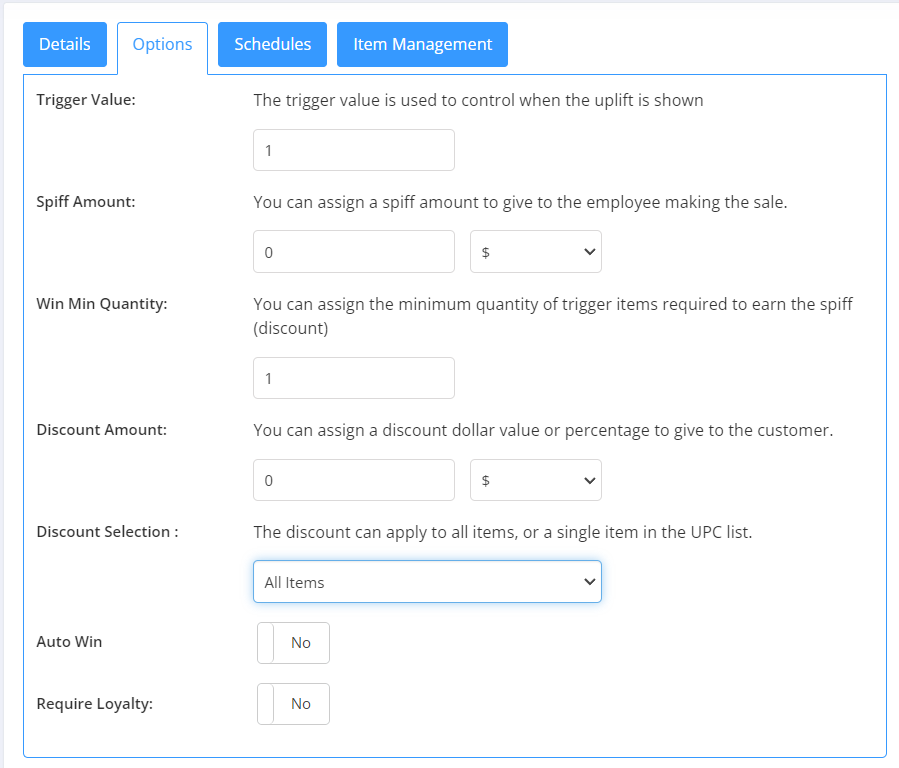The image size is (899, 768).
Task: Enable the Require Loyalty switch
Action: point(293,704)
